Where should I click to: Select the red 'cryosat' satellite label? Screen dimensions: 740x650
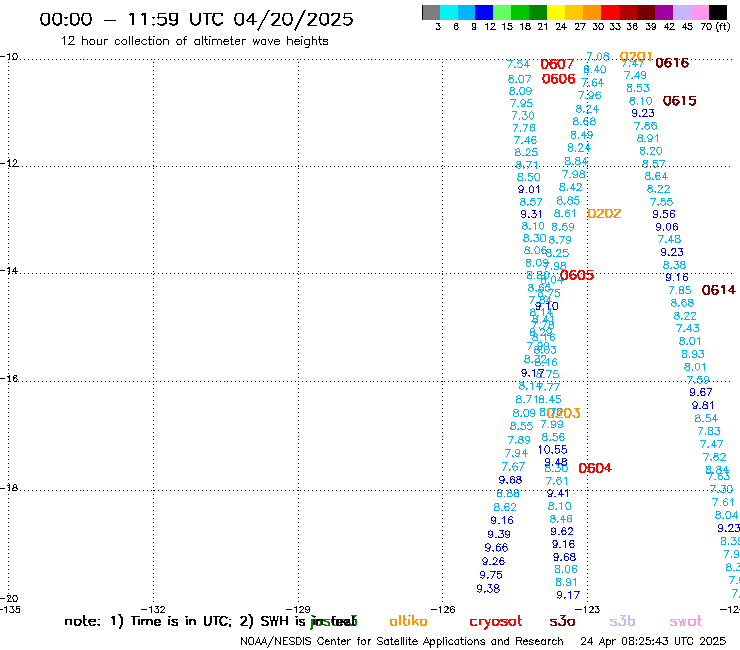pos(496,622)
